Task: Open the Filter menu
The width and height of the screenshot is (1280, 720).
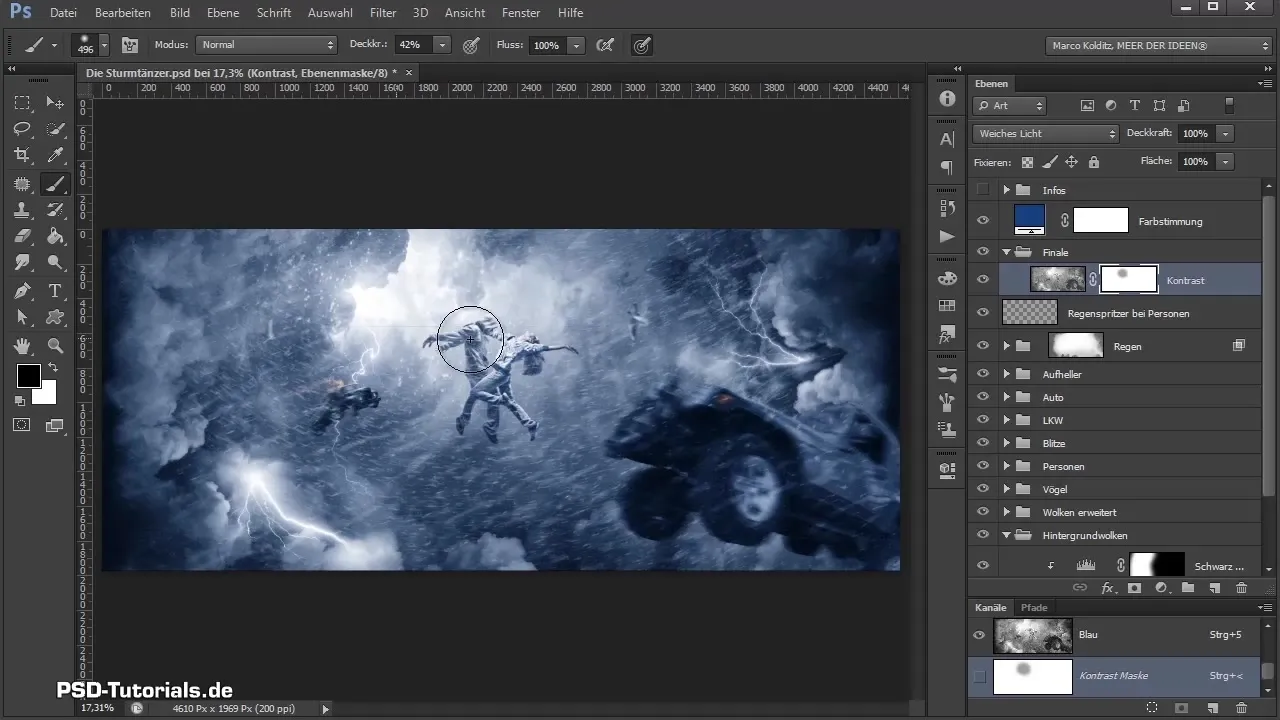Action: pyautogui.click(x=383, y=13)
